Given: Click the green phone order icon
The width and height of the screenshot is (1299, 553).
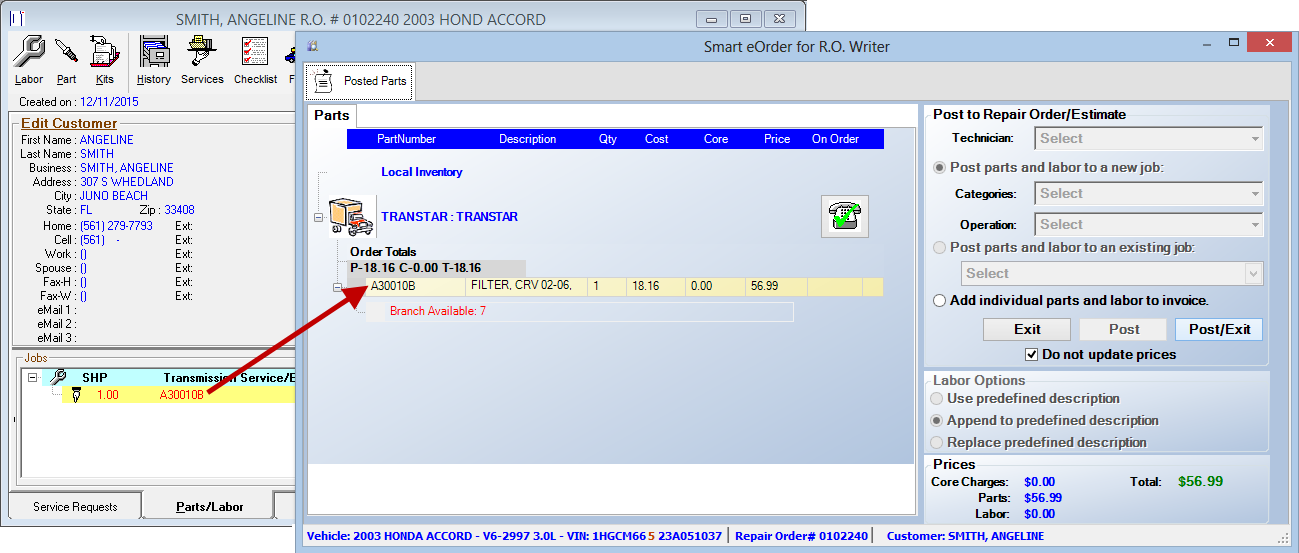Looking at the screenshot, I should tap(845, 216).
